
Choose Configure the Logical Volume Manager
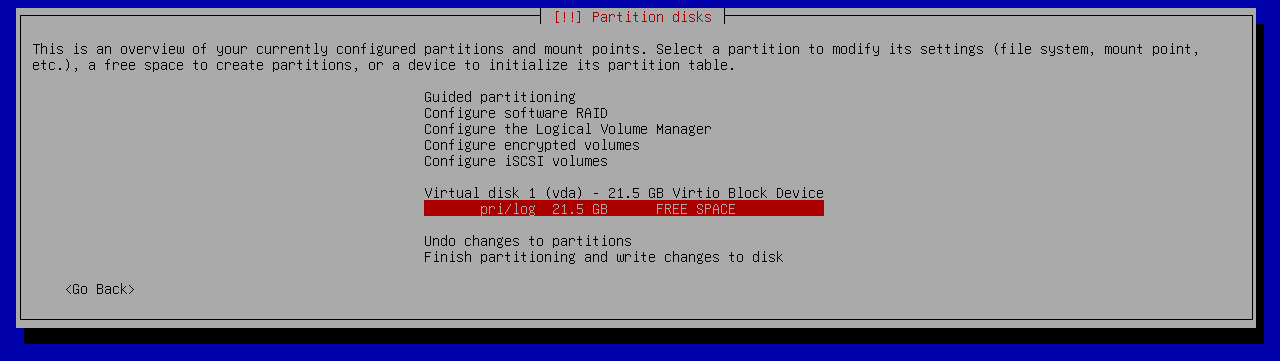568,129
